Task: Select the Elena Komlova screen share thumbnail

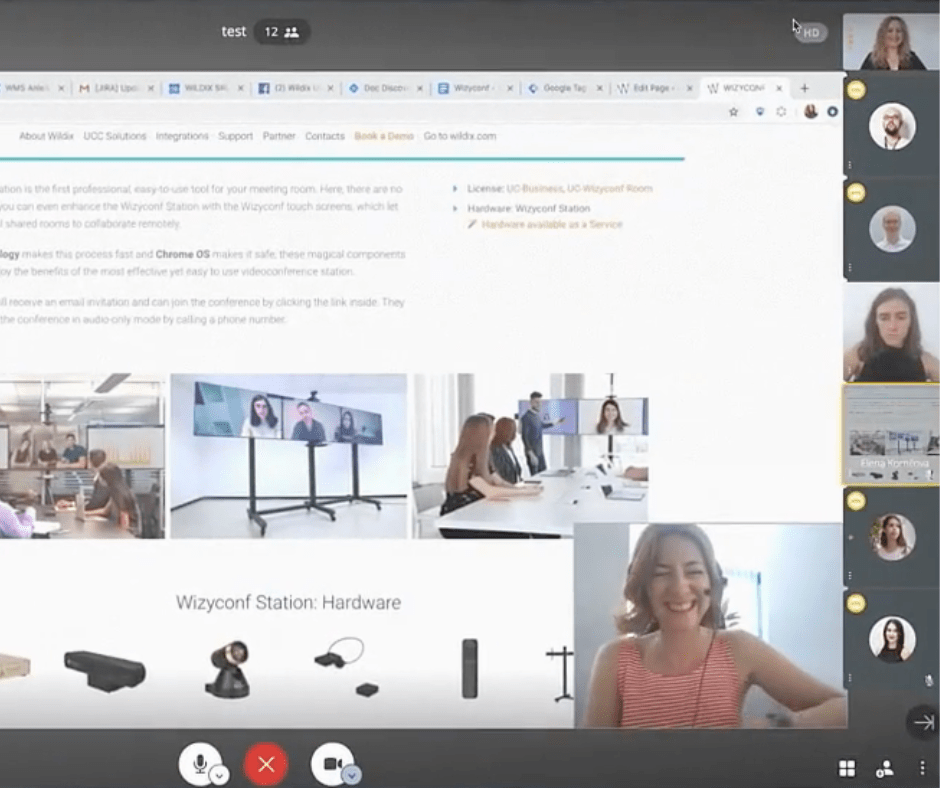Action: 891,434
